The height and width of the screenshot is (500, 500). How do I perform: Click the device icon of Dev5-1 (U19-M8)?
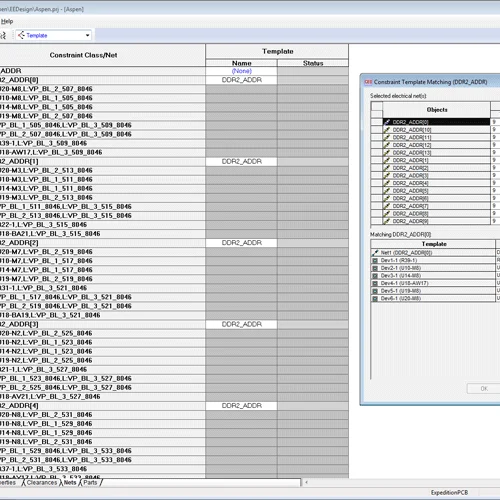coord(375,291)
